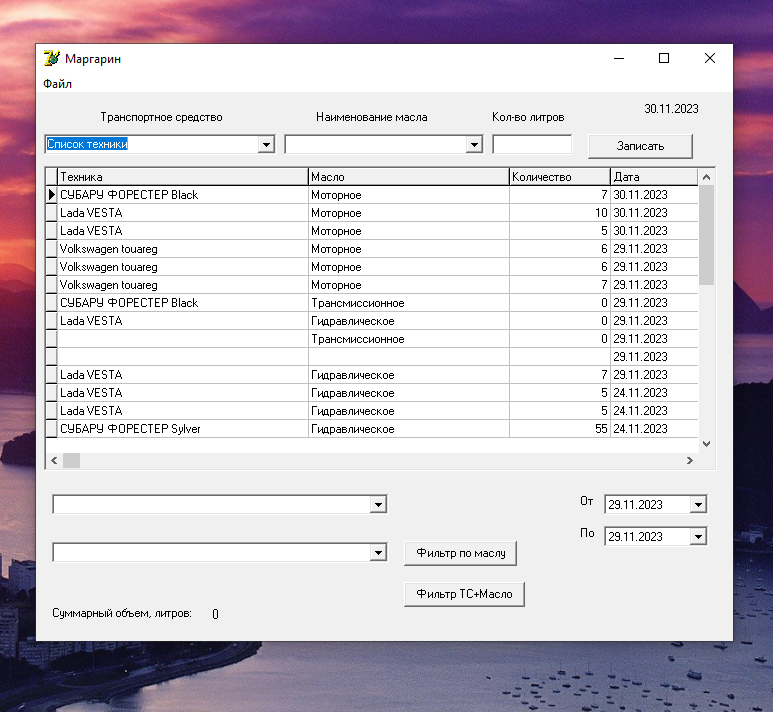The height and width of the screenshot is (712, 773).
Task: Click the date label 30.11.2023 at top right
Action: point(671,109)
